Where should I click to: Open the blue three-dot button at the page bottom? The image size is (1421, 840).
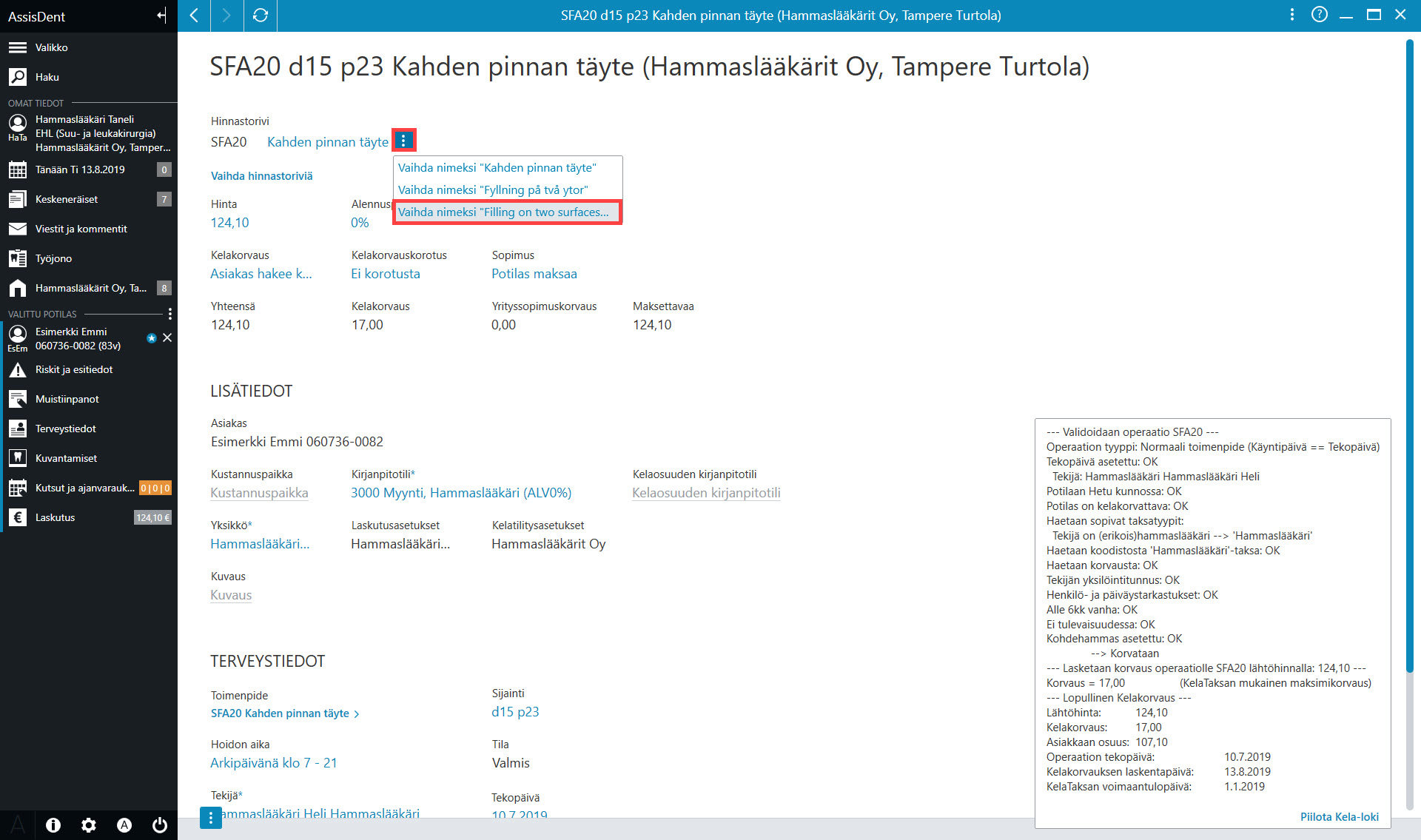coord(211,818)
